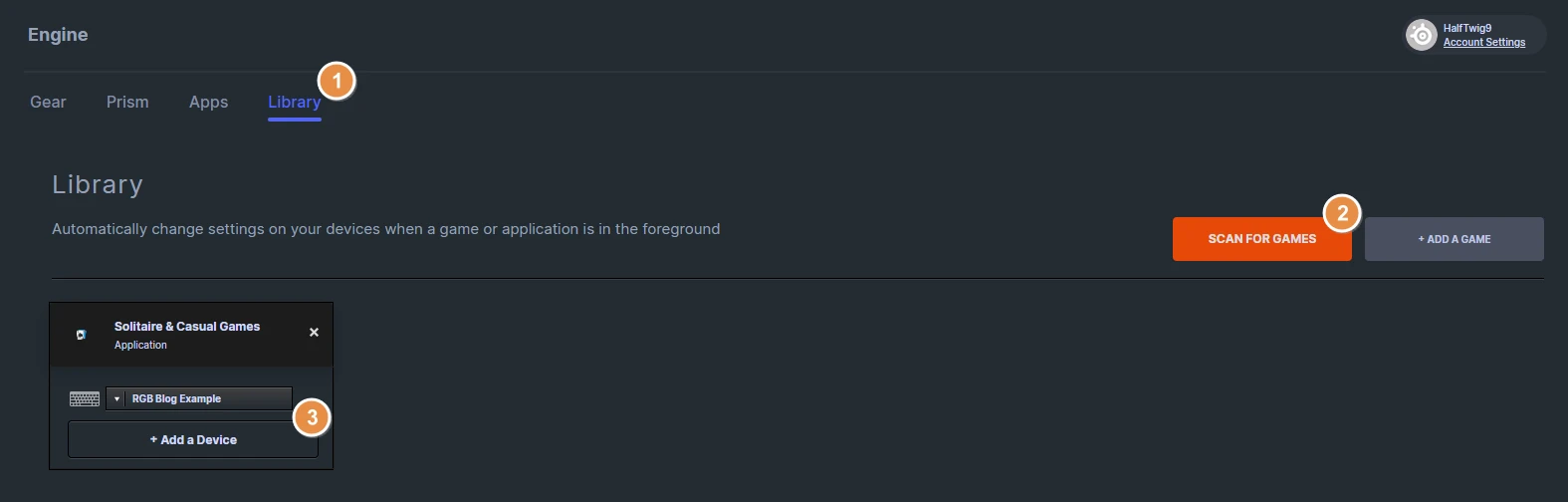Open the RGB Blog Example config selector
This screenshot has height=502, width=1568.
click(199, 398)
